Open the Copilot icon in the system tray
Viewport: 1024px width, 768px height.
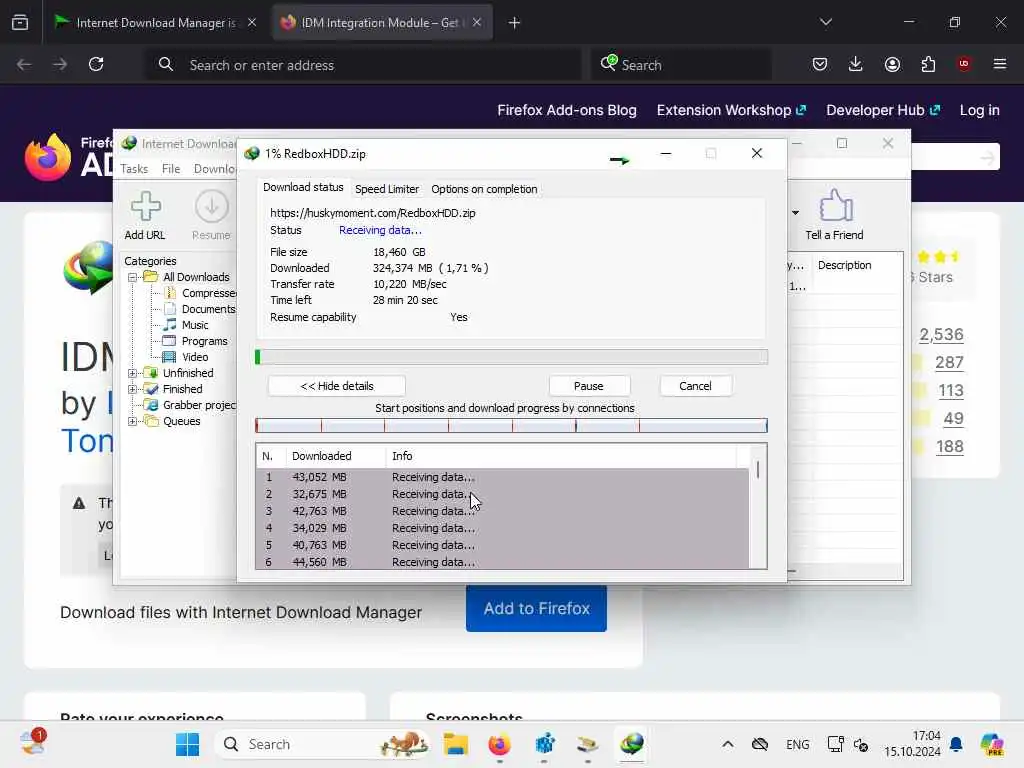point(992,744)
